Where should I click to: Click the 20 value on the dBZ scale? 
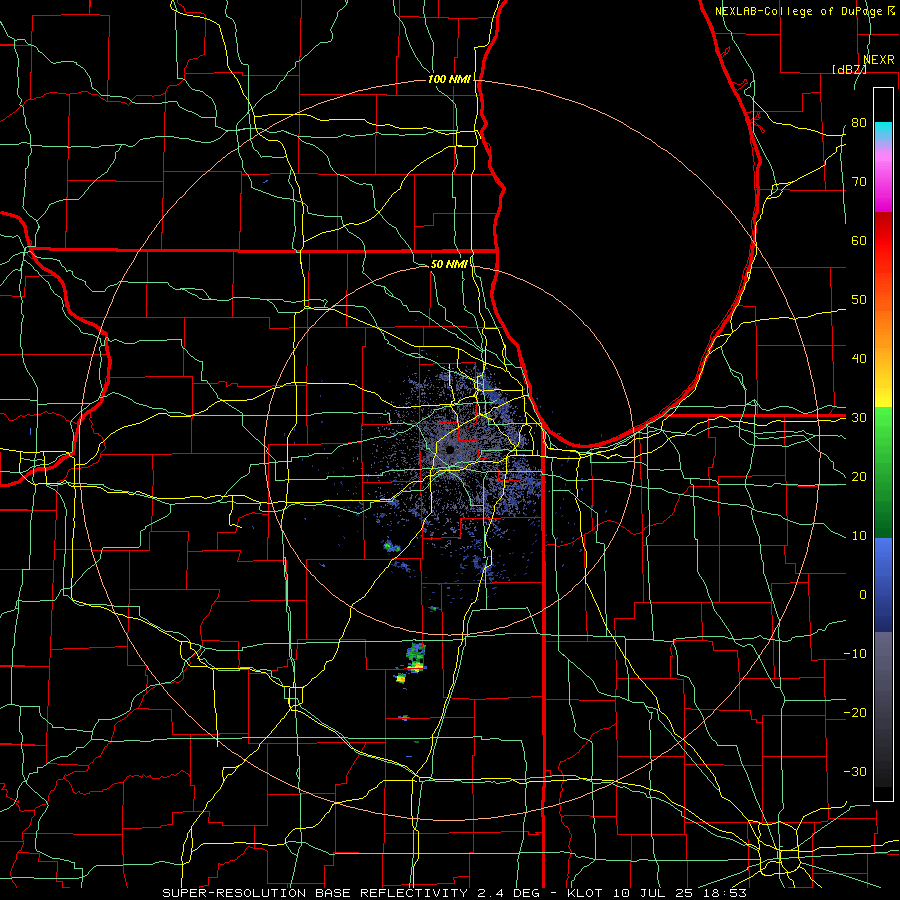tap(859, 476)
